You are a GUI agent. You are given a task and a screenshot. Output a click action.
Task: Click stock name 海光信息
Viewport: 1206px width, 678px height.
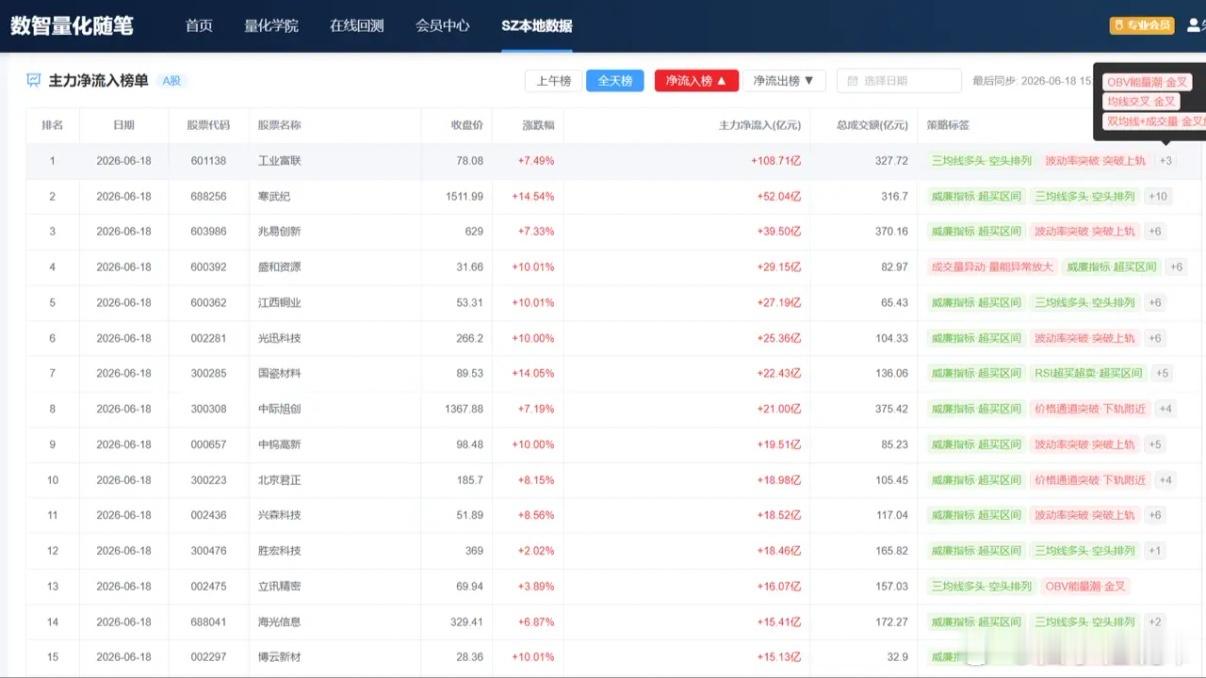click(x=279, y=622)
